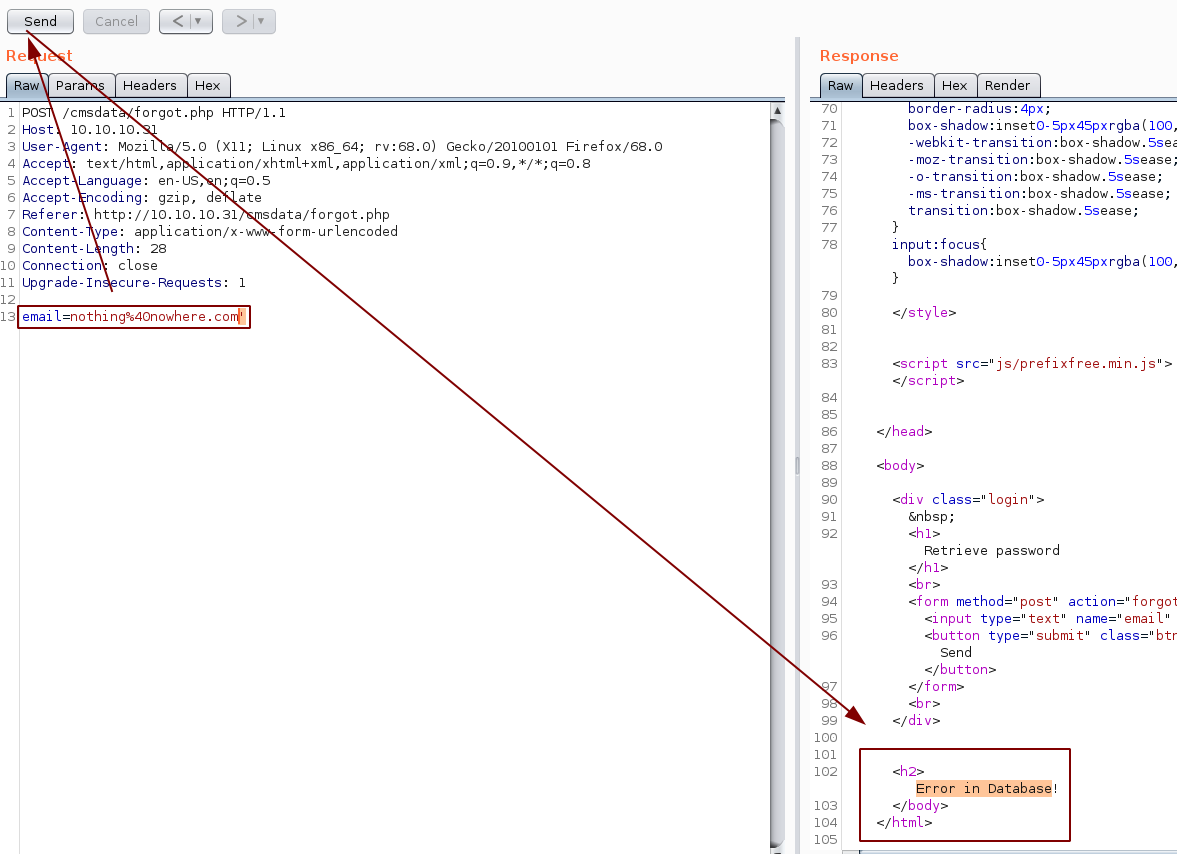Click the Accept header line in request

click(306, 164)
